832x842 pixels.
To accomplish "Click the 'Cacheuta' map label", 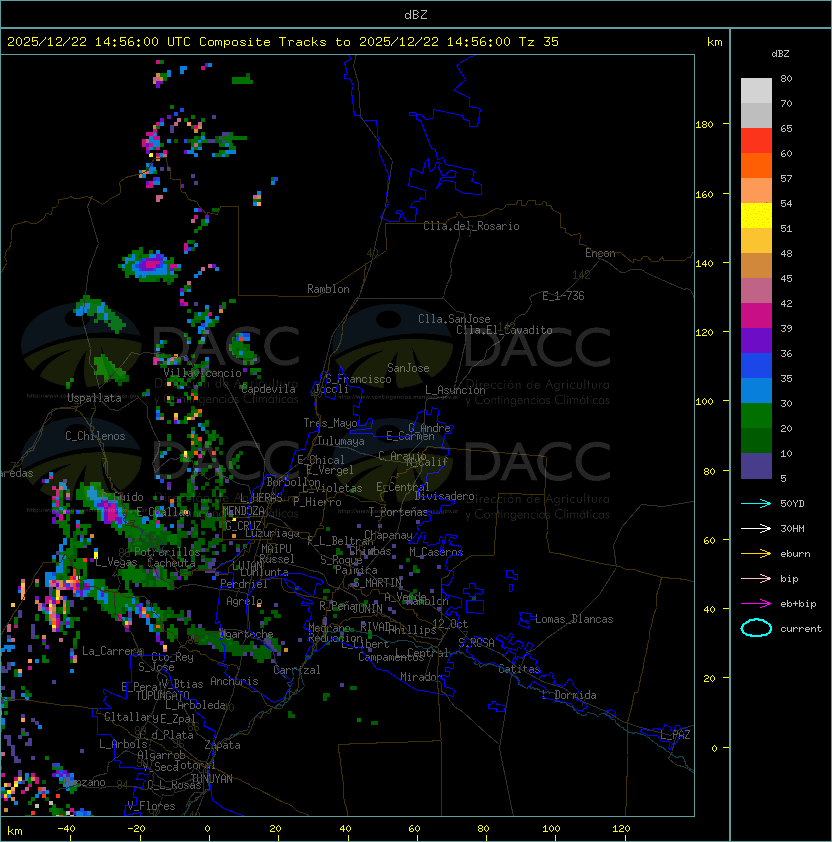I will (171, 563).
